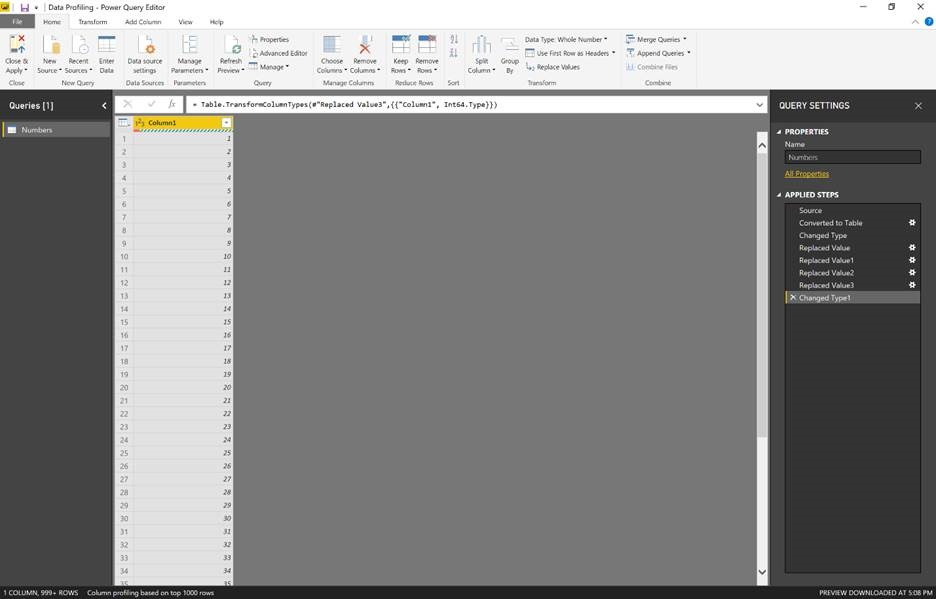Click the query Name input field
This screenshot has width=936, height=599.
(x=852, y=157)
